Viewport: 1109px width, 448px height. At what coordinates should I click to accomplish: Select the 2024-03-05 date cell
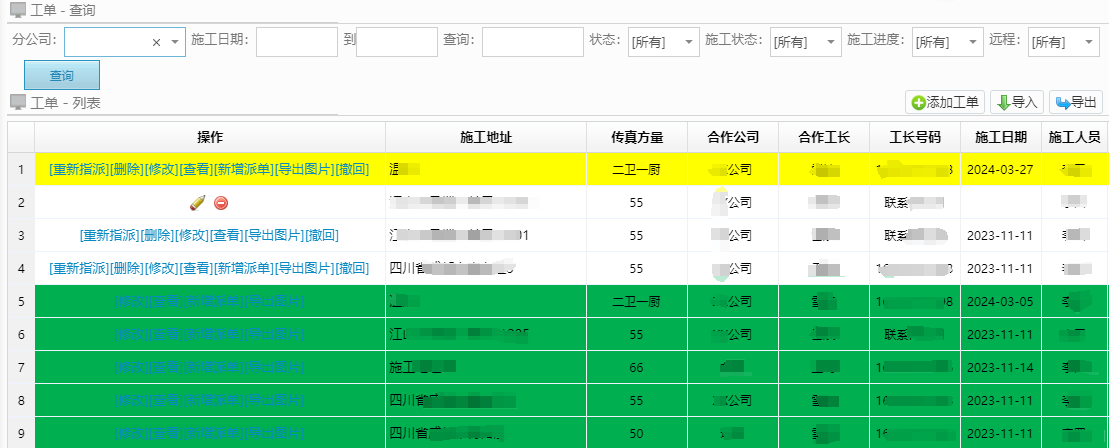(x=1001, y=301)
